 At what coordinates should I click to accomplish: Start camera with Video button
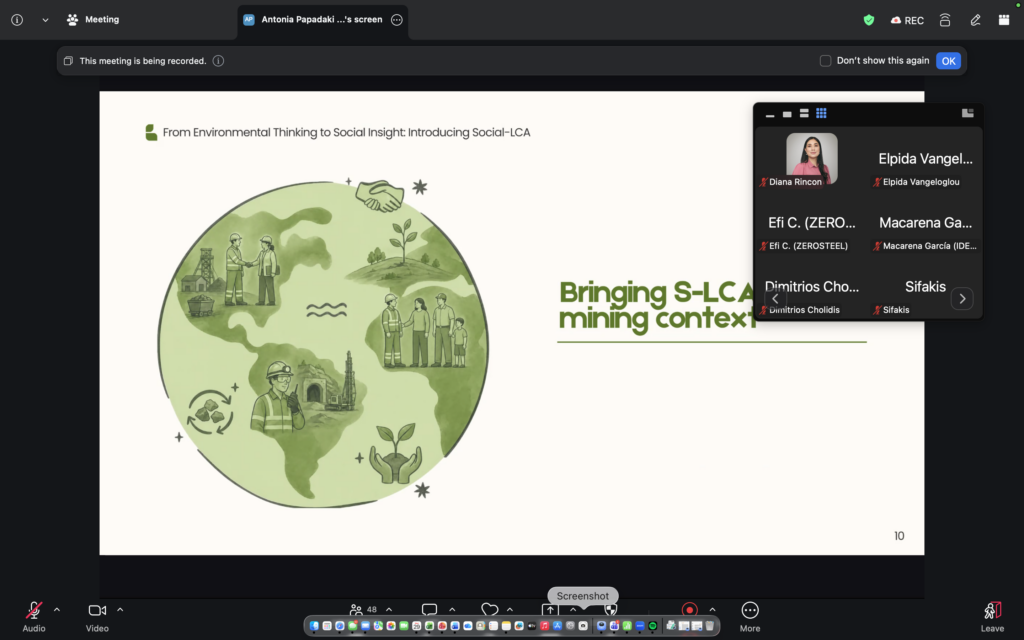(97, 616)
